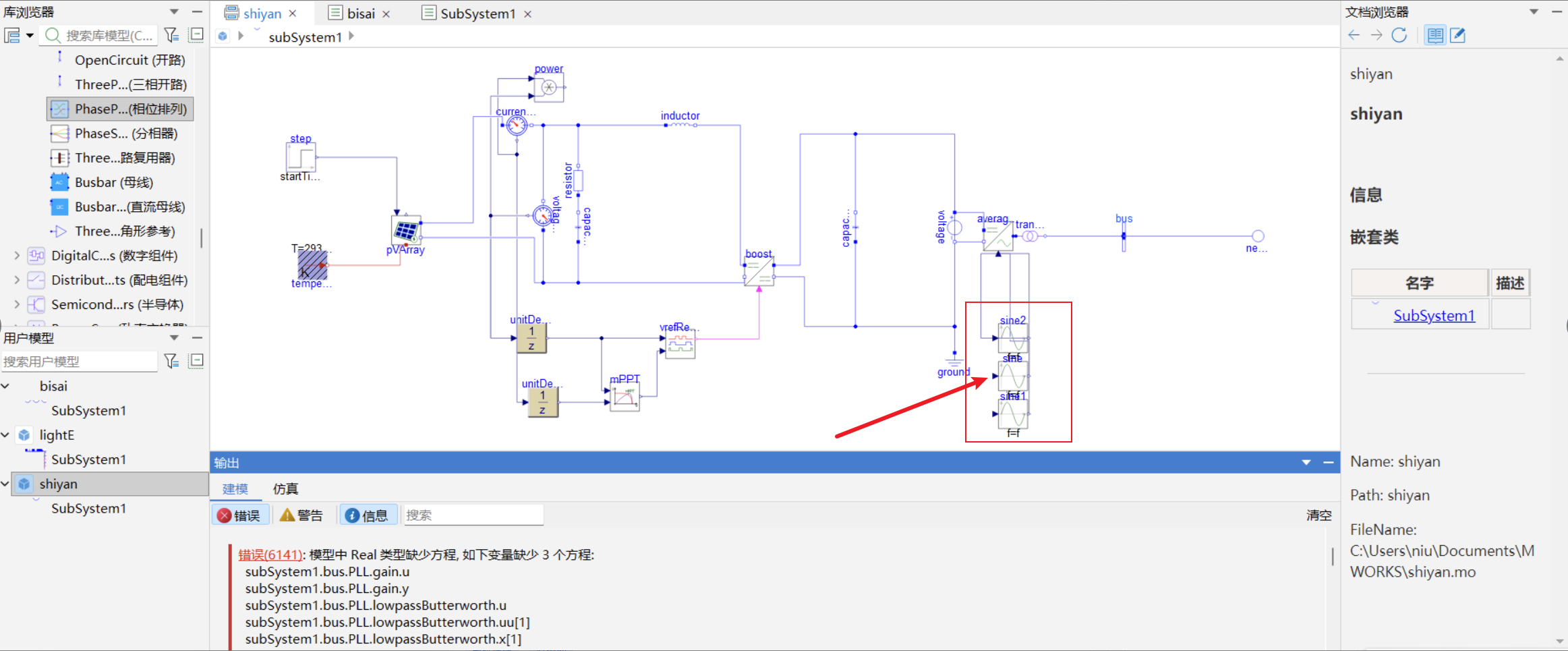Open SubSystem1 link in nested classes
The width and height of the screenshot is (1568, 651).
(1434, 315)
